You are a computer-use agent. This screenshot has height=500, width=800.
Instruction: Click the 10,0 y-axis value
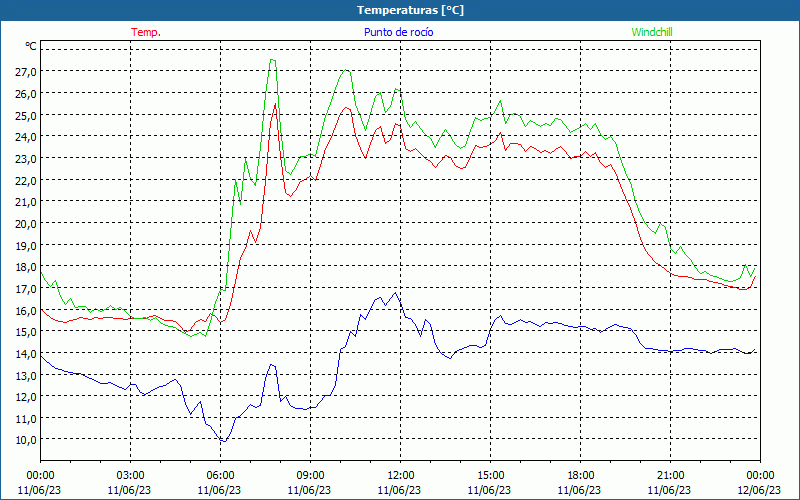coord(26,440)
